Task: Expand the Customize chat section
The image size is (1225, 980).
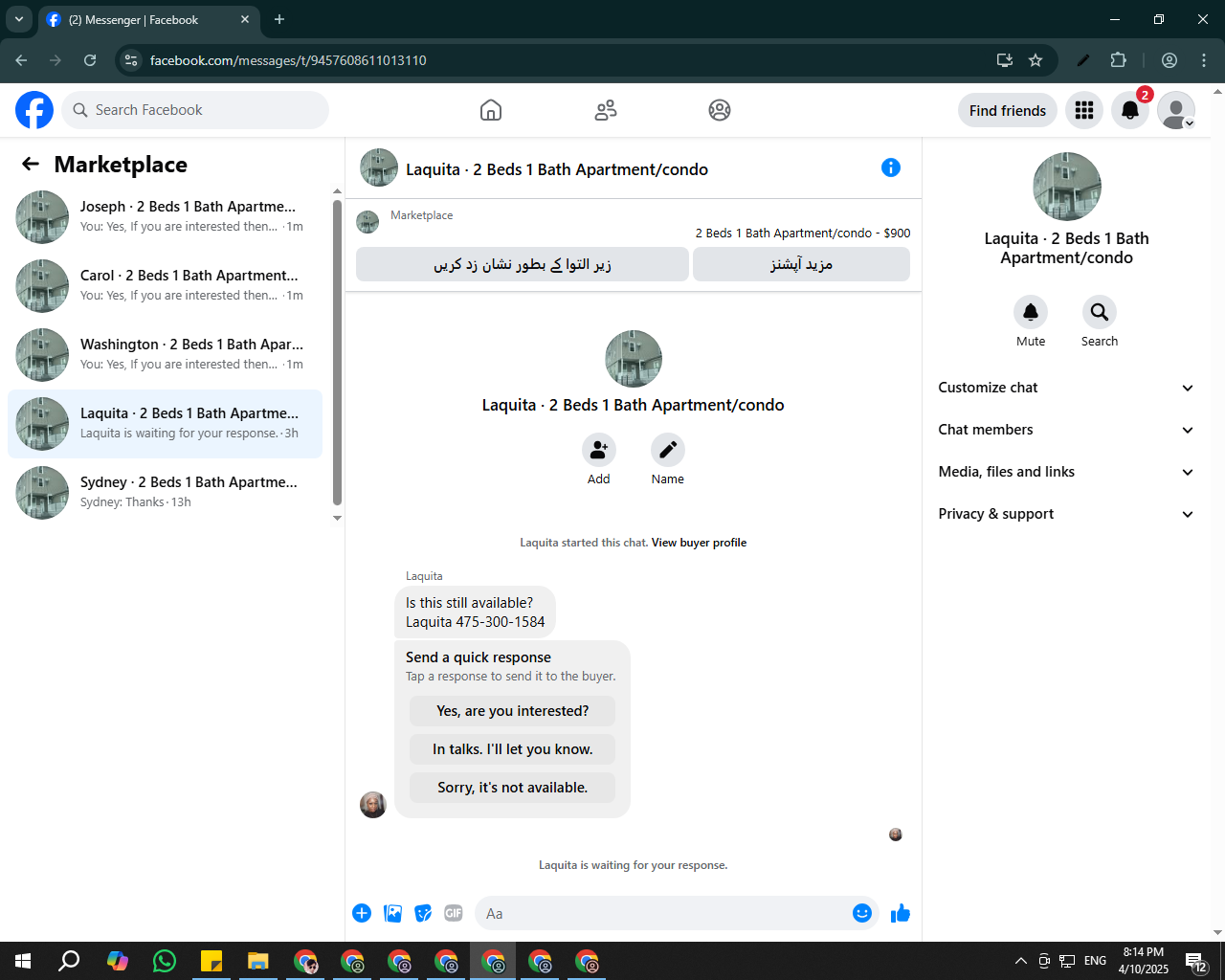Action: tap(1066, 388)
